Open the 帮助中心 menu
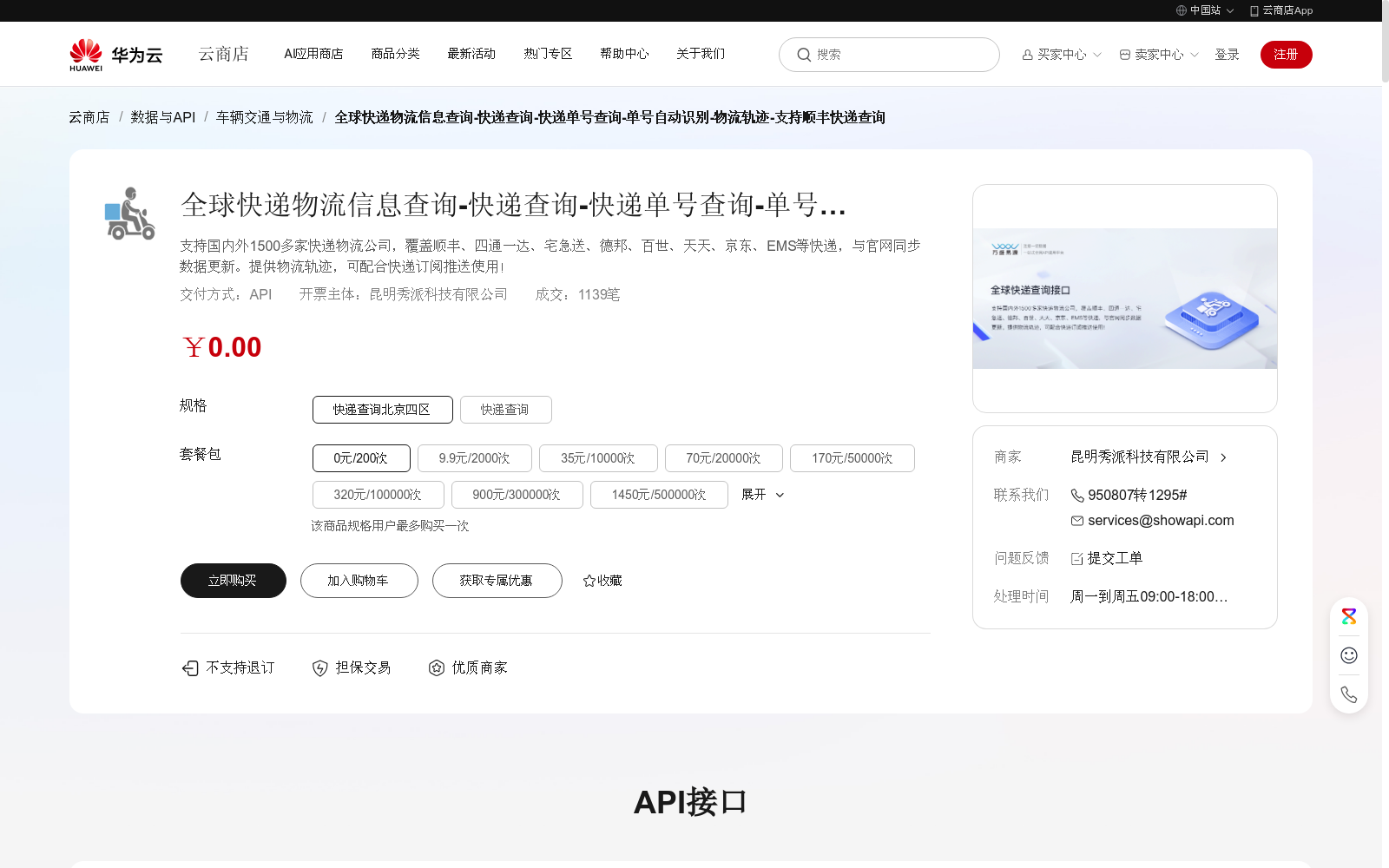Screen dimensions: 1389x868 click(x=625, y=54)
